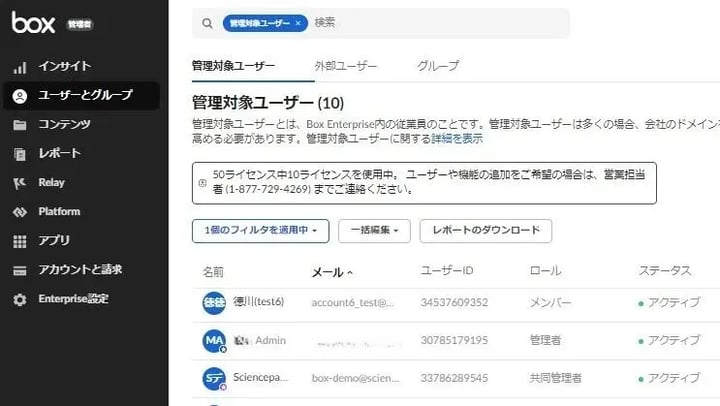
Task: Click the search input field
Action: (x=440, y=23)
